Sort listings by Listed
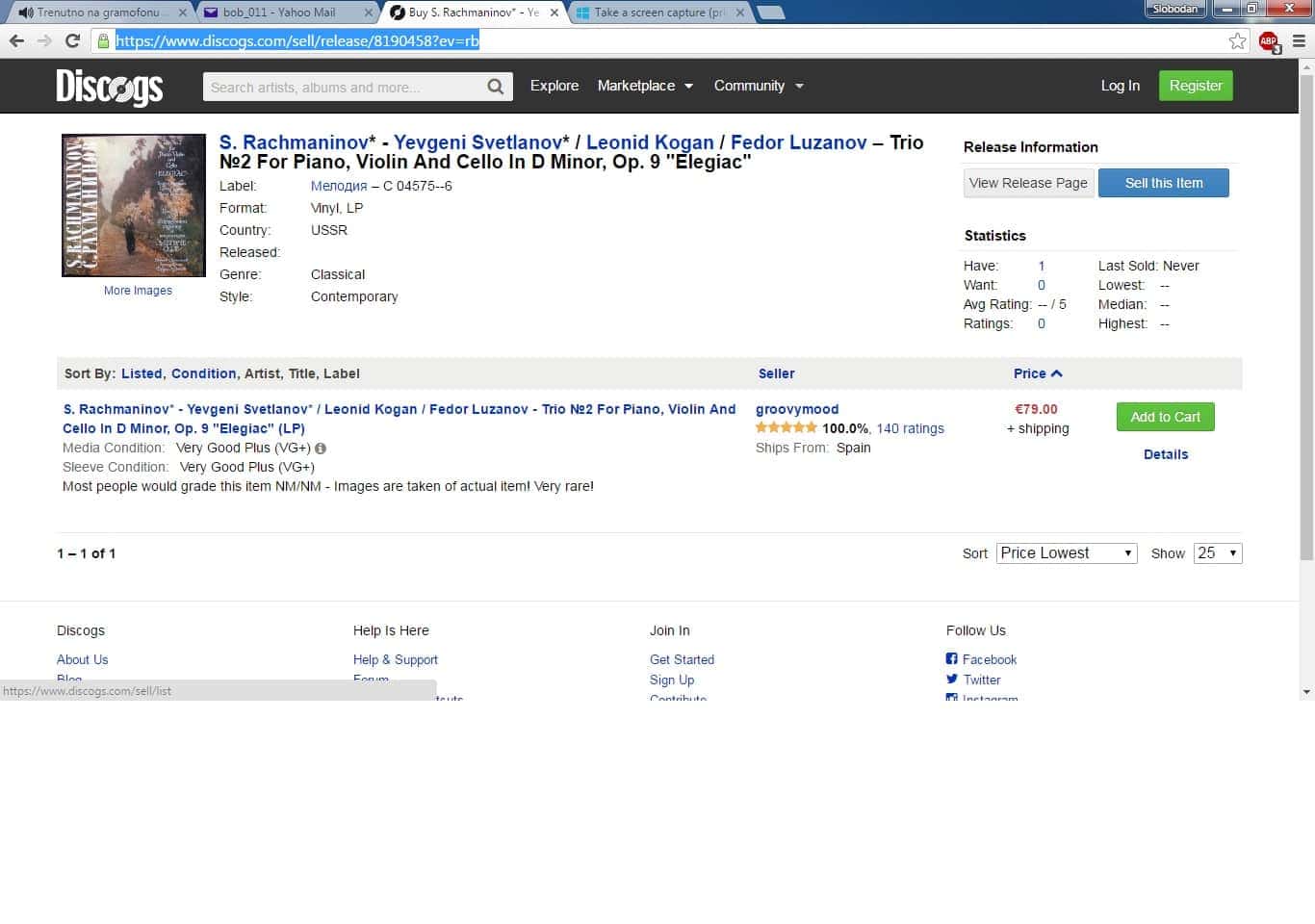 point(142,373)
